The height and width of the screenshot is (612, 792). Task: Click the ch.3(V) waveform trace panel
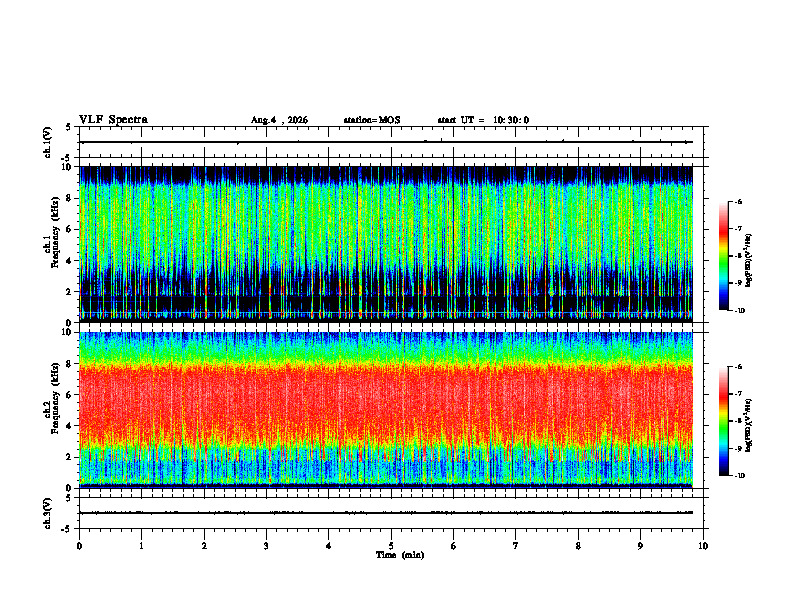[x=391, y=513]
